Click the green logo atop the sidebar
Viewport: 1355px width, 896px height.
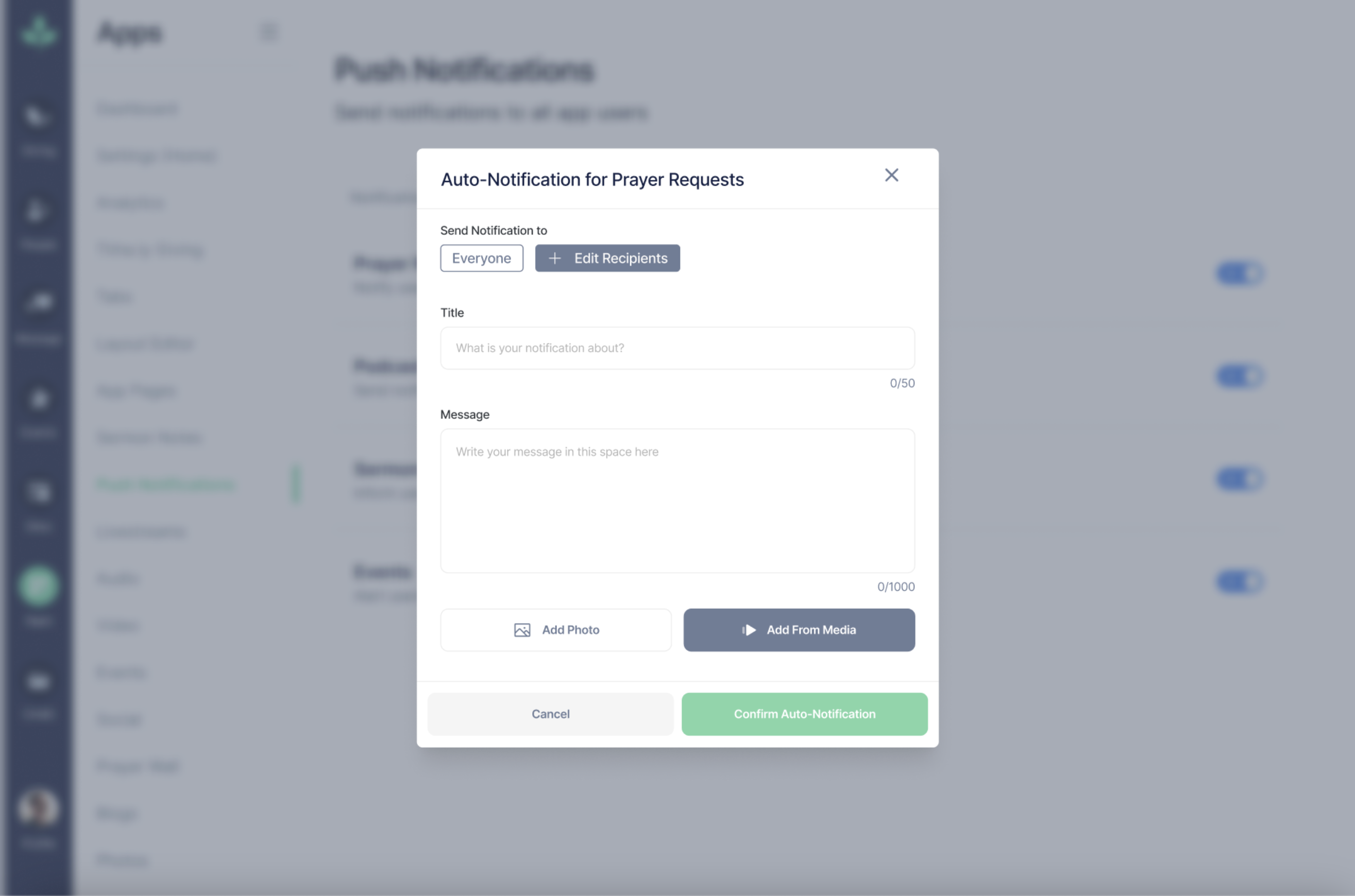pyautogui.click(x=38, y=31)
